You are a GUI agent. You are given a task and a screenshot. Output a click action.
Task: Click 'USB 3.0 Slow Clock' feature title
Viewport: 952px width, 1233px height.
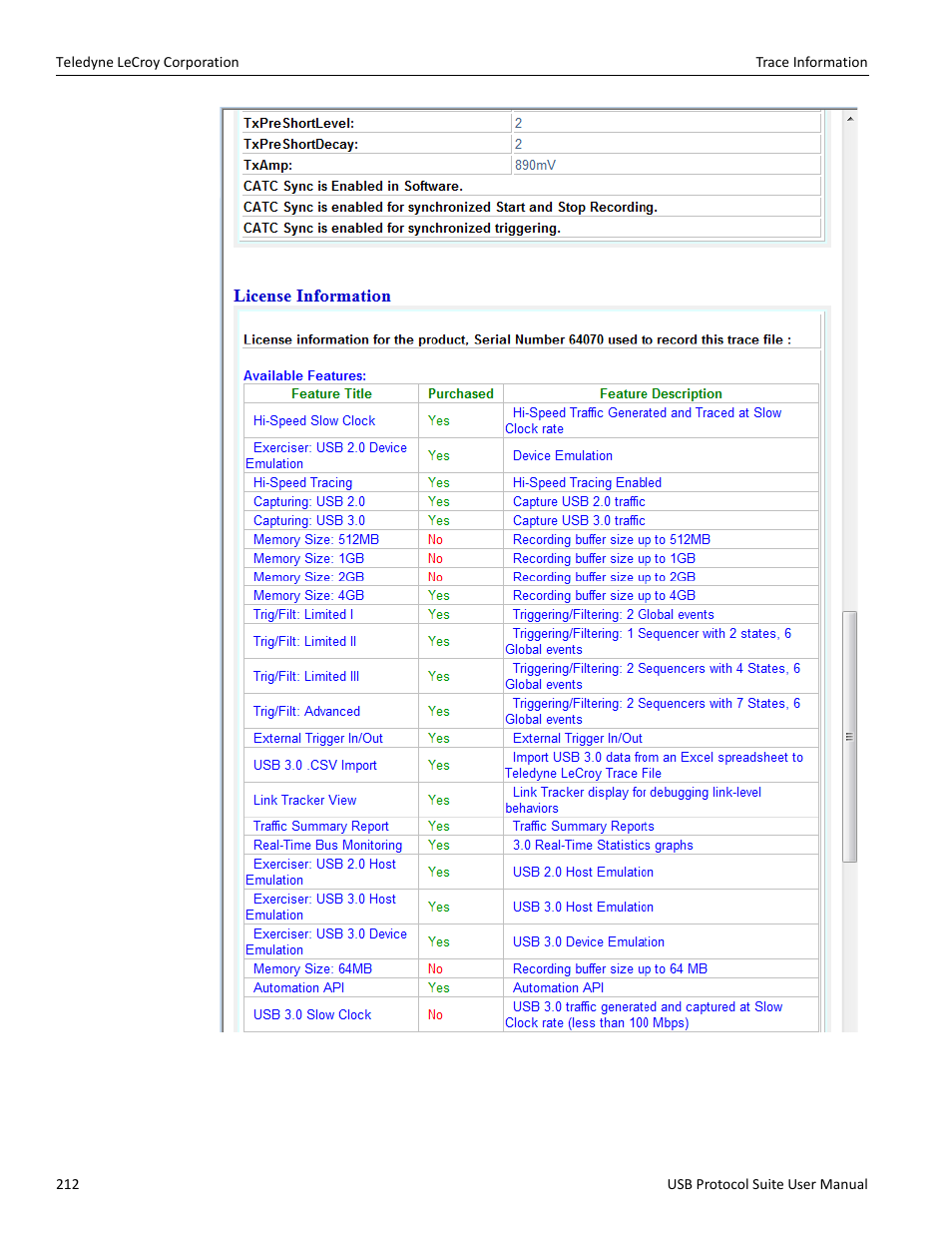pos(312,1015)
